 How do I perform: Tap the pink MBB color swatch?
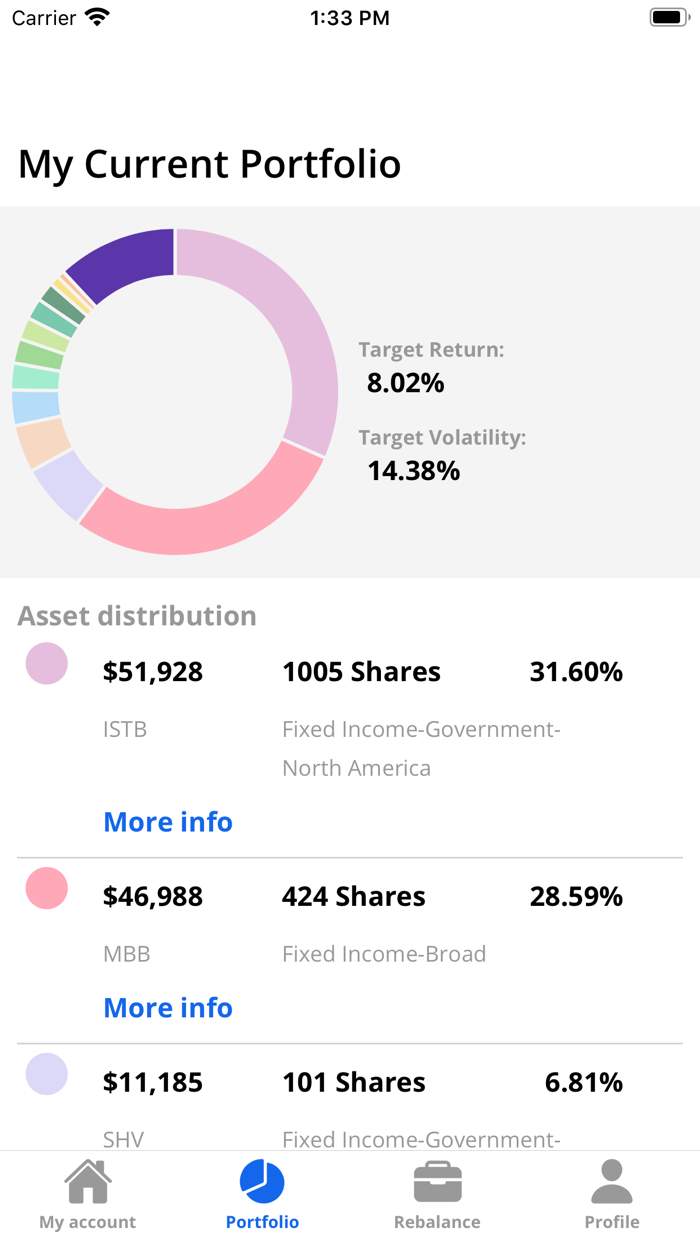coord(46,888)
